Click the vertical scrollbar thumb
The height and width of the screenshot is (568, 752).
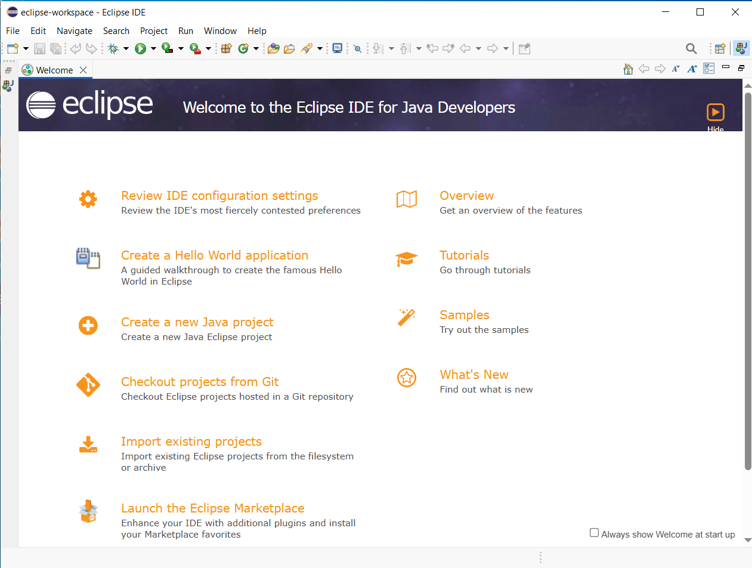coord(748,281)
